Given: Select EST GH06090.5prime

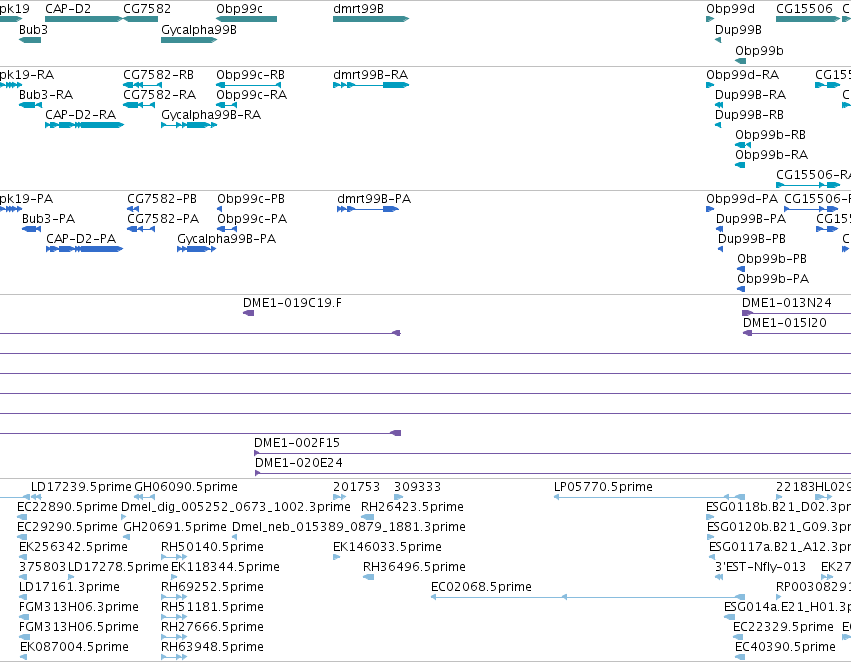Looking at the screenshot, I should [144, 497].
